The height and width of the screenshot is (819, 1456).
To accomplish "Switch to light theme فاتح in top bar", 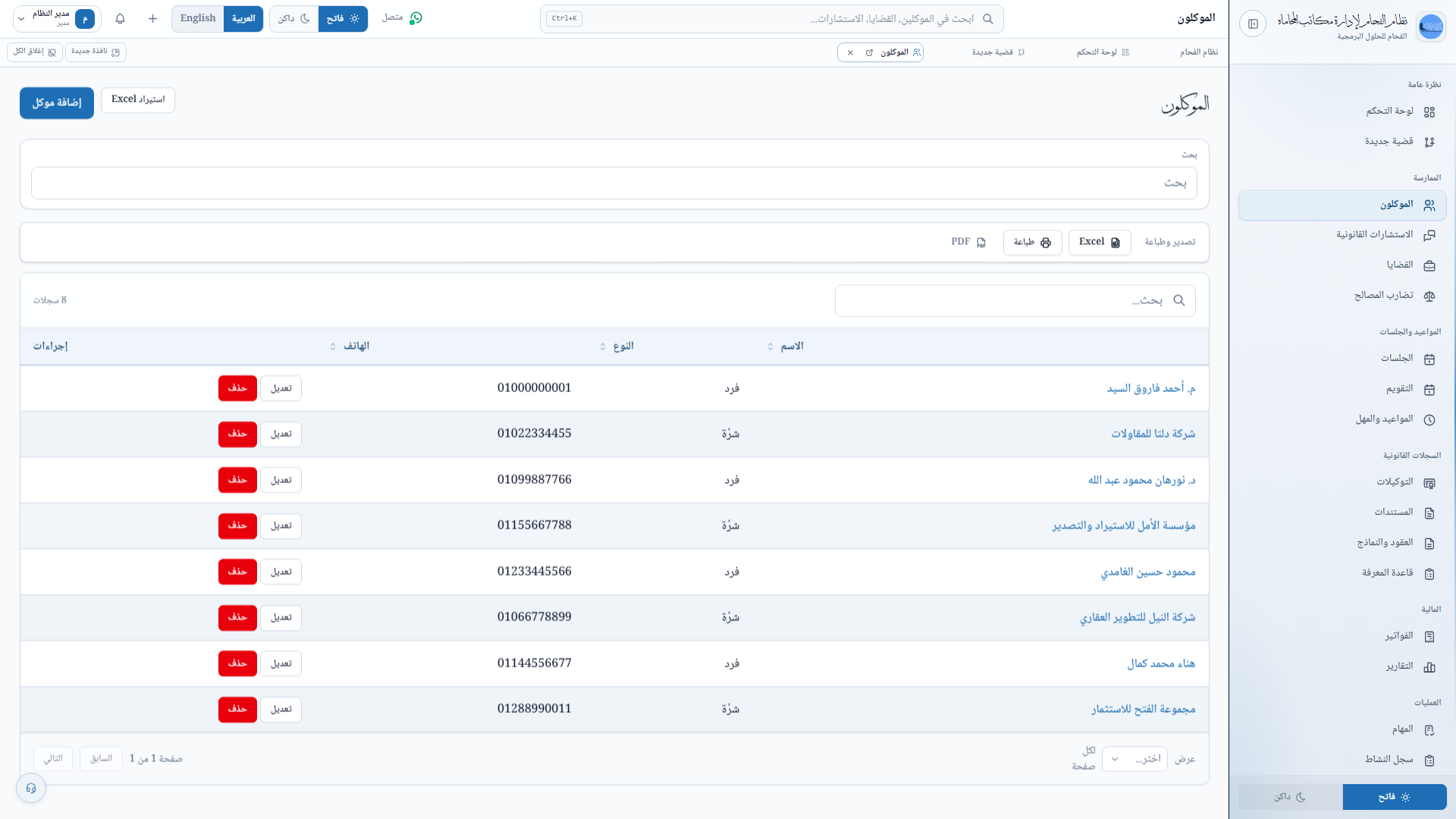I will click(343, 19).
